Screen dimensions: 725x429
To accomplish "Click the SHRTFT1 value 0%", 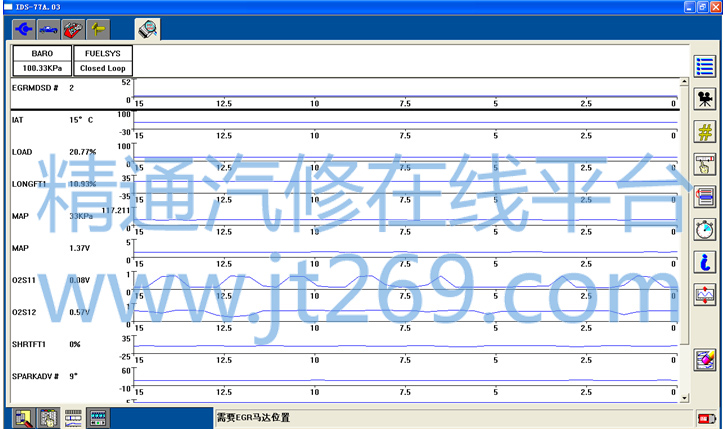I will click(75, 344).
